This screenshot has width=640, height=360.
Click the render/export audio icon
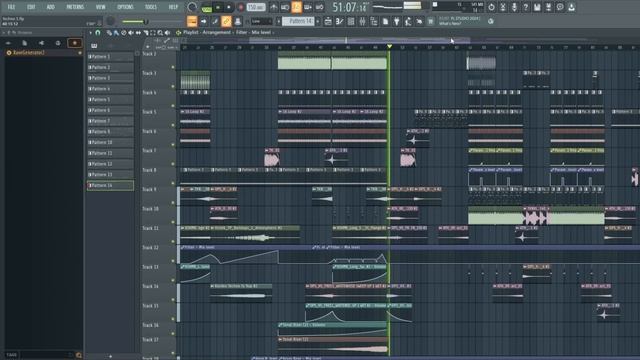click(x=549, y=7)
